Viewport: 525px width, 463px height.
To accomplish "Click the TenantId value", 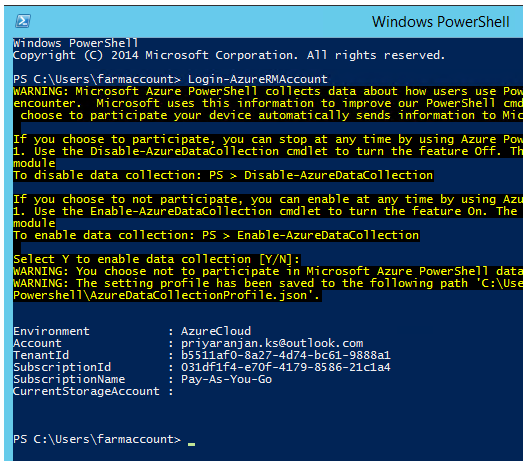I will pos(286,355).
